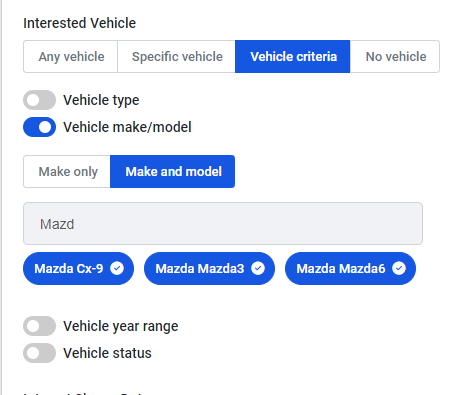The image size is (468, 395).
Task: Deselect the Mazda Mazda3 chip
Action: coord(209,269)
